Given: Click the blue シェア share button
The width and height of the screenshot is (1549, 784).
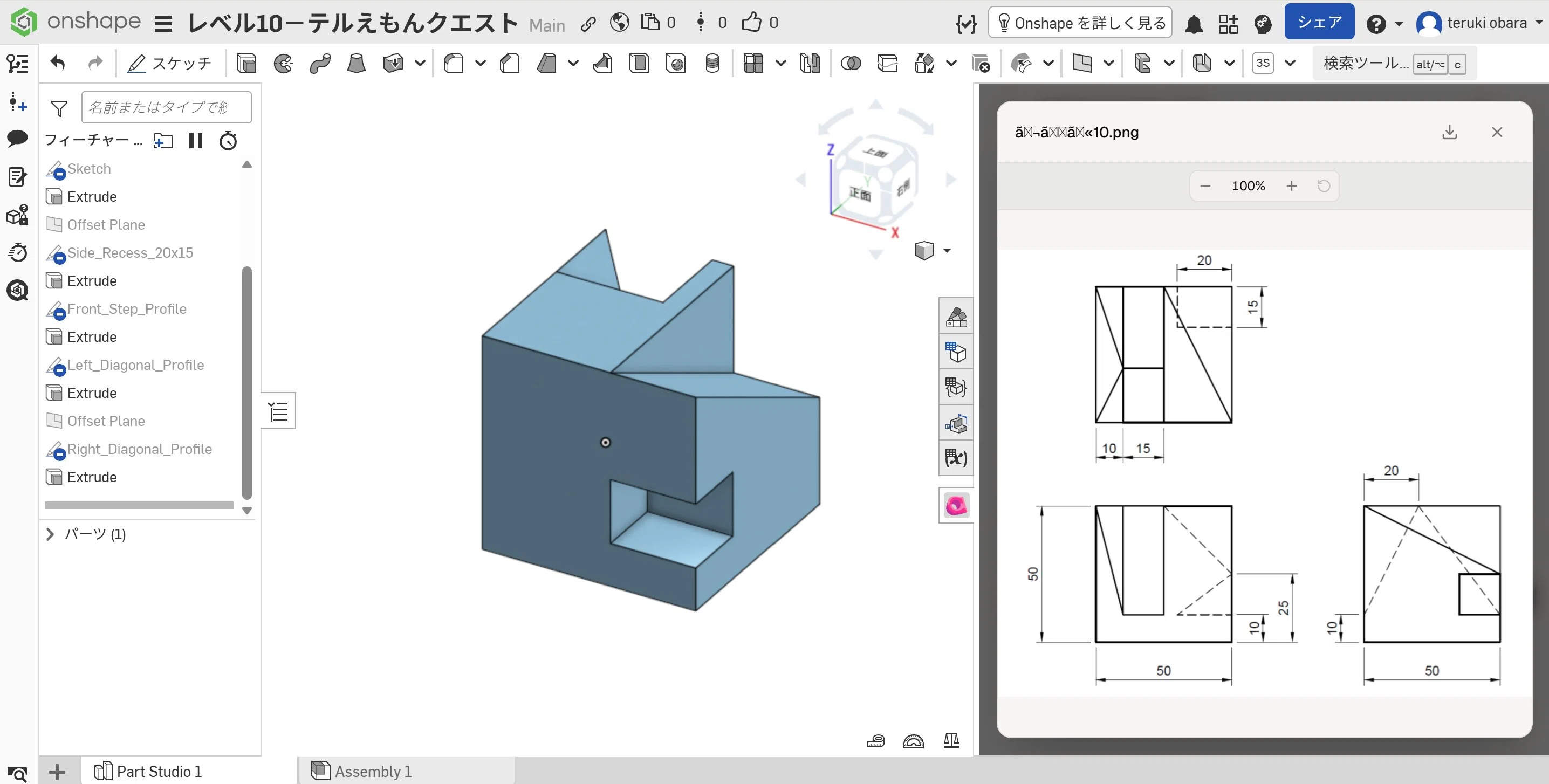Looking at the screenshot, I should point(1319,22).
